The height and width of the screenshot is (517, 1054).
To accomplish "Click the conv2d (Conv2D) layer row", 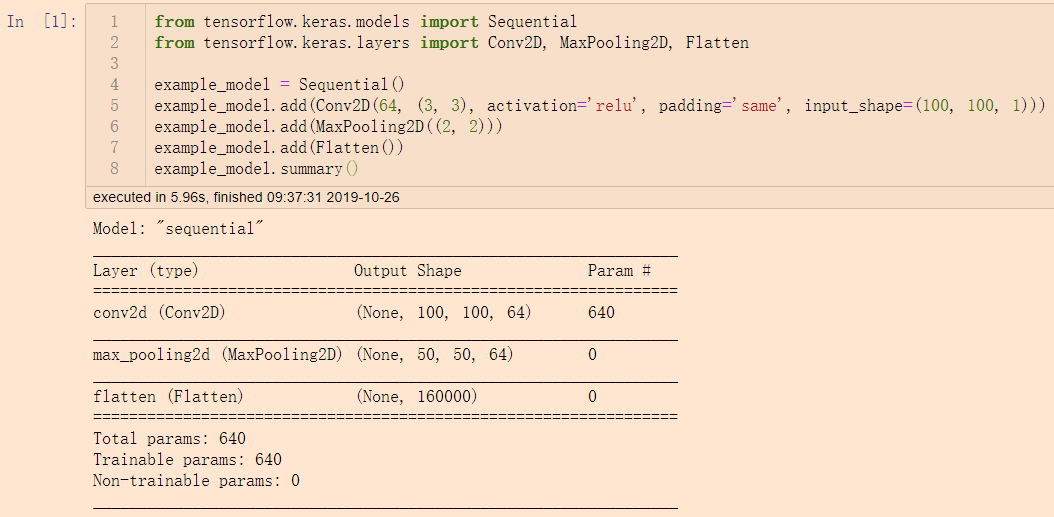I will (x=160, y=313).
